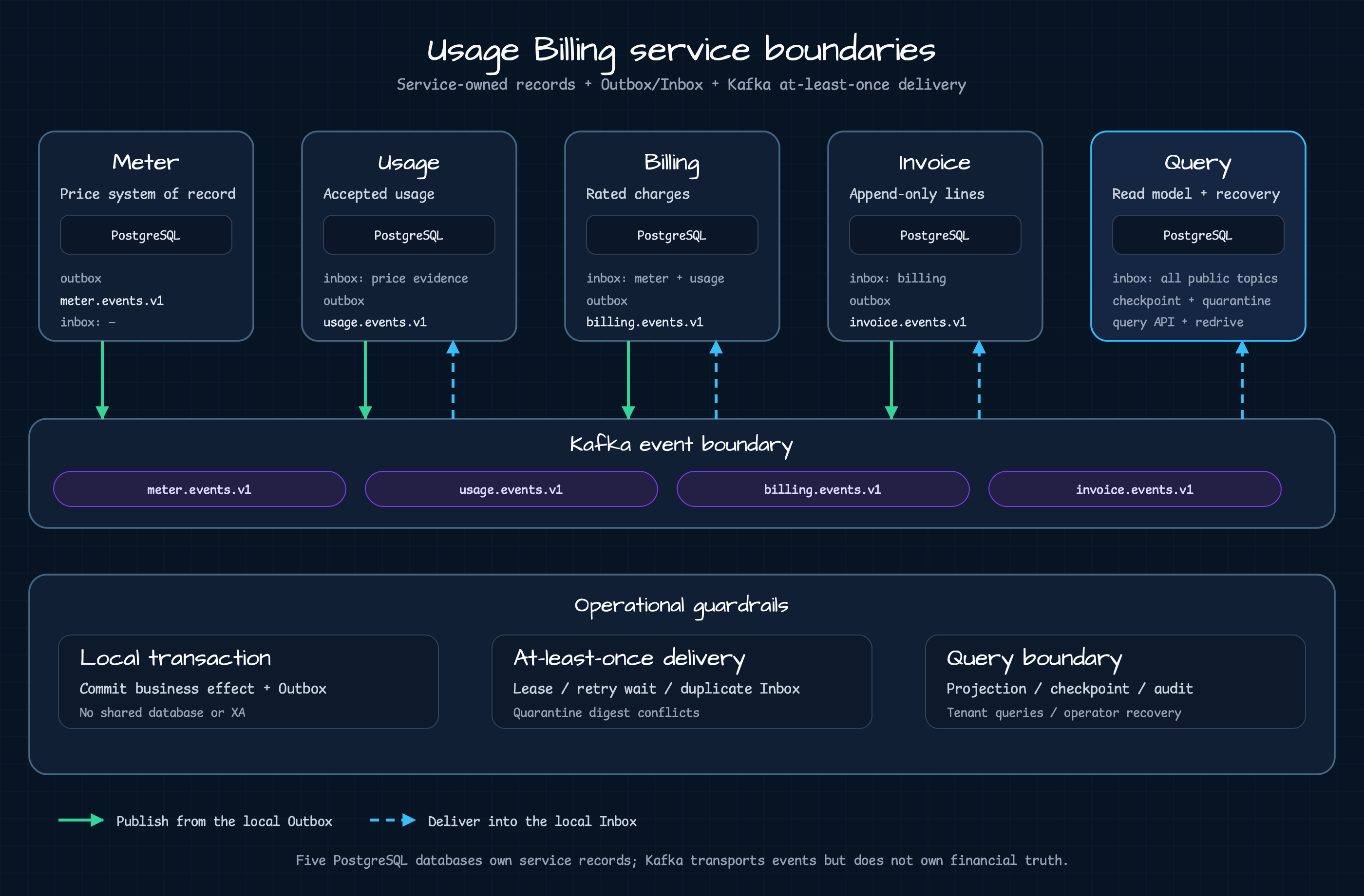
Task: Select the Billing service card heading
Action: click(x=672, y=164)
